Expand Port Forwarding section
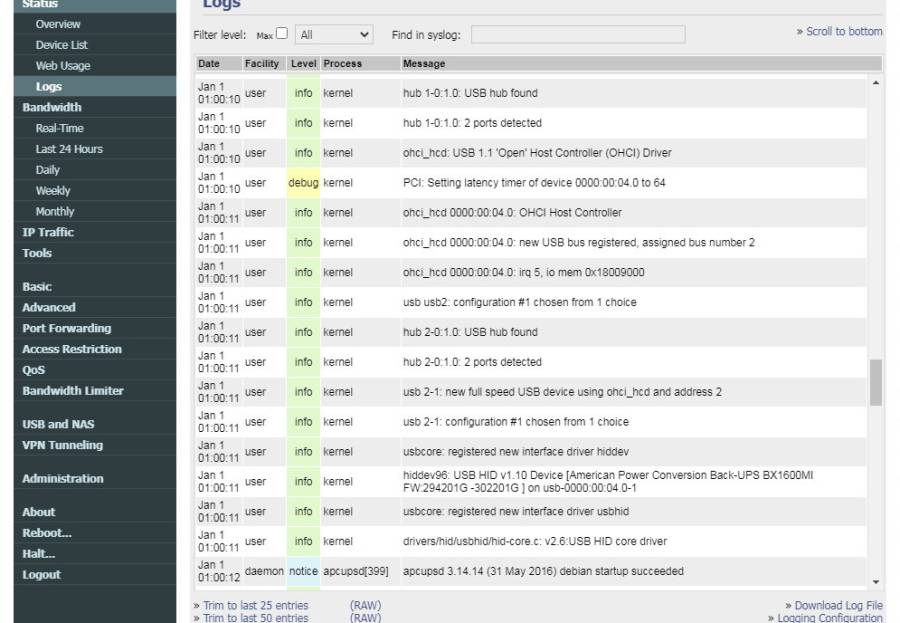Screen dimensions: 900x623 (x=67, y=328)
